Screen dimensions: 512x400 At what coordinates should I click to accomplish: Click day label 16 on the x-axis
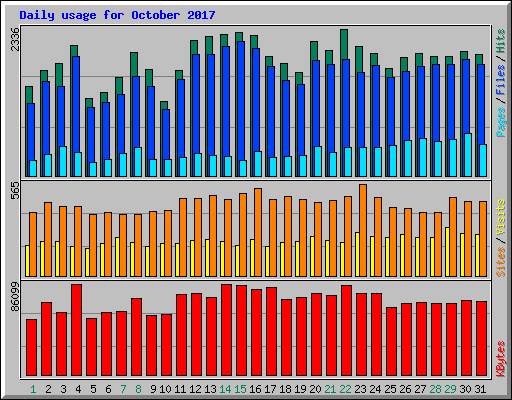[255, 389]
